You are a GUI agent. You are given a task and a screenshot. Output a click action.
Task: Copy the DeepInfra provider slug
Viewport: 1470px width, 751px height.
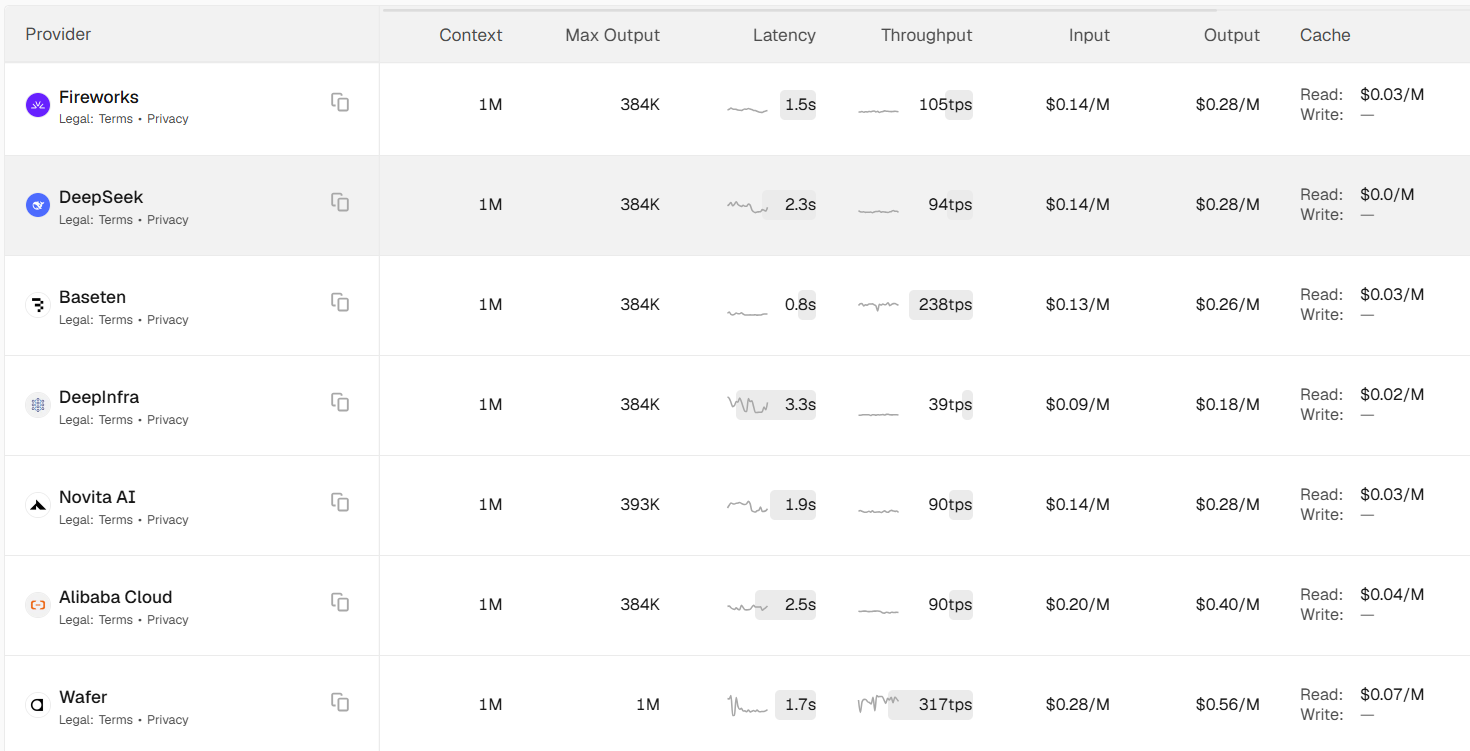pyautogui.click(x=340, y=402)
